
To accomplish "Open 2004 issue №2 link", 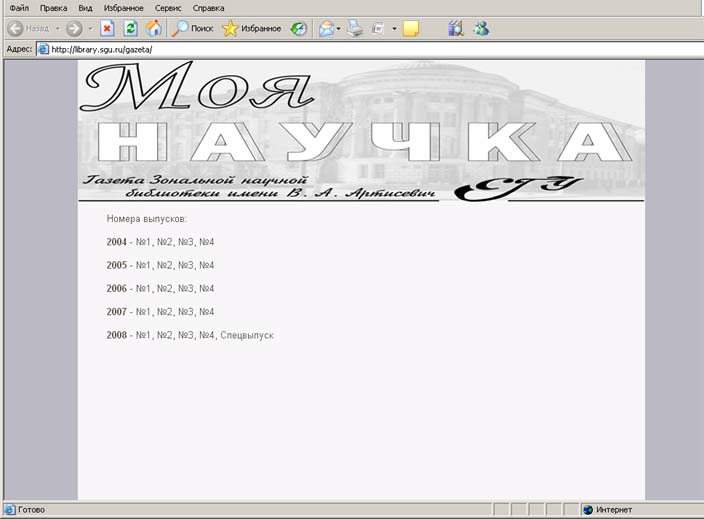I will click(x=164, y=242).
